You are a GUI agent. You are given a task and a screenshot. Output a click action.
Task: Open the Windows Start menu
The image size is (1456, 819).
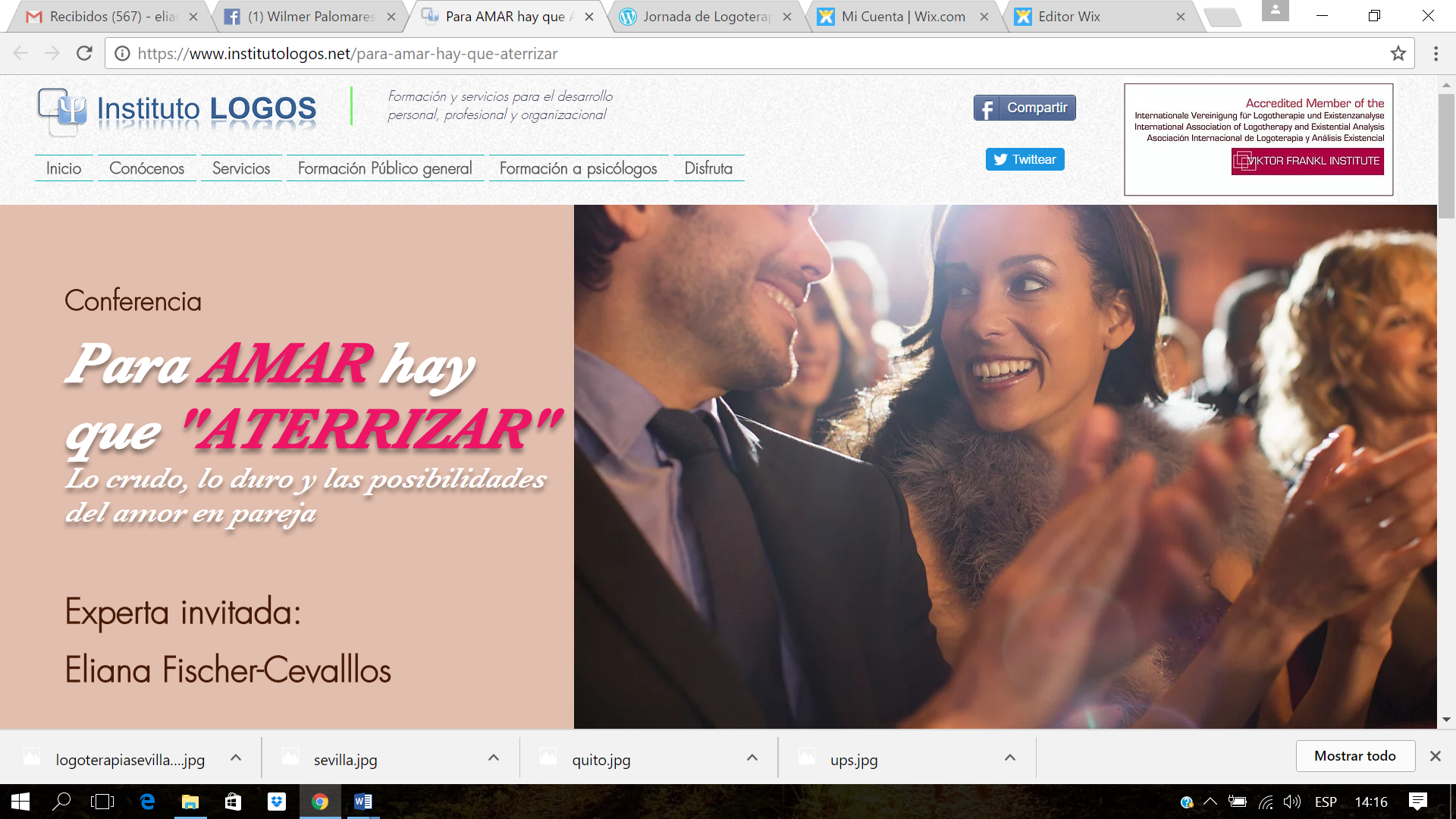[20, 802]
